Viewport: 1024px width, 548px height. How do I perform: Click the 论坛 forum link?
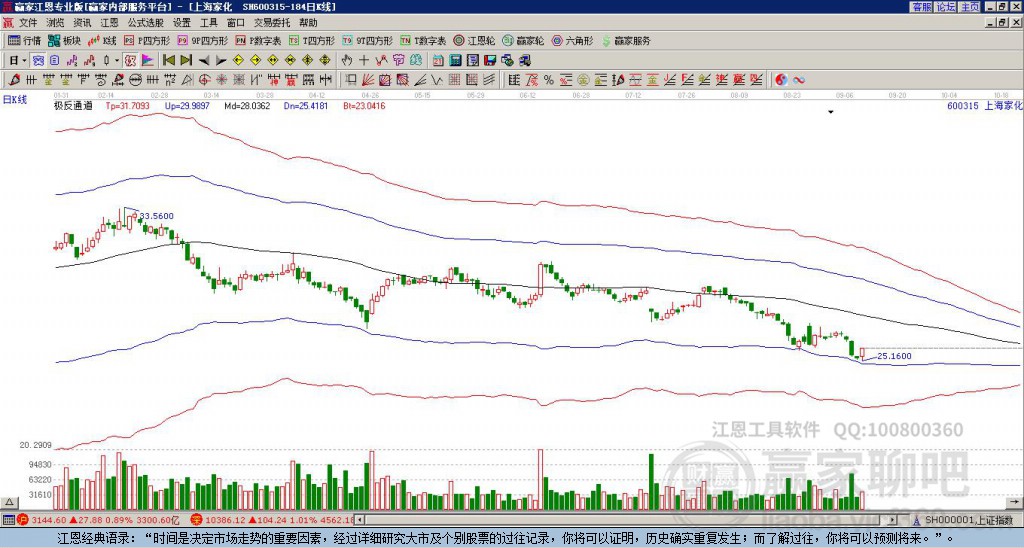[945, 7]
